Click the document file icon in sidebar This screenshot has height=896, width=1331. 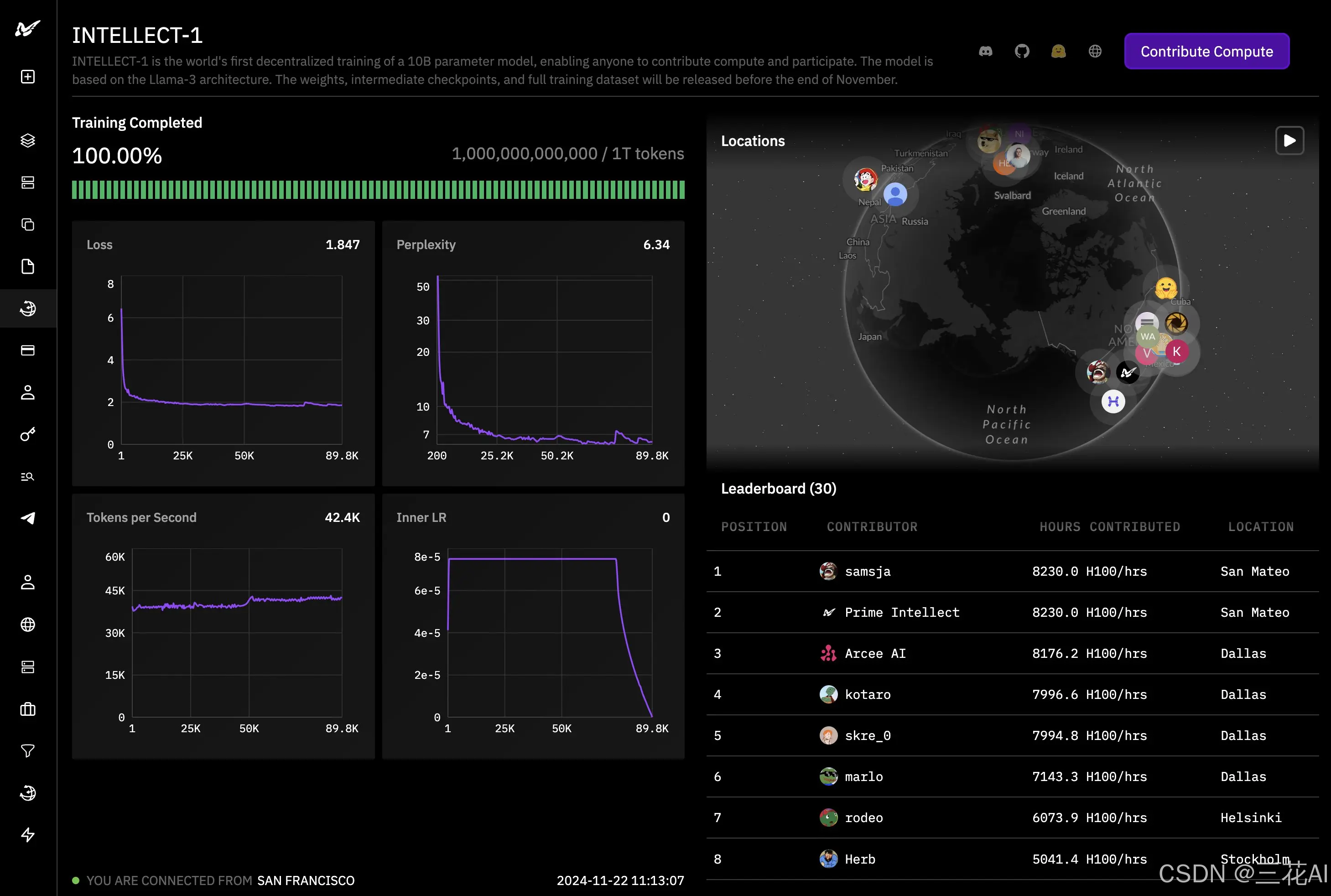(x=27, y=266)
